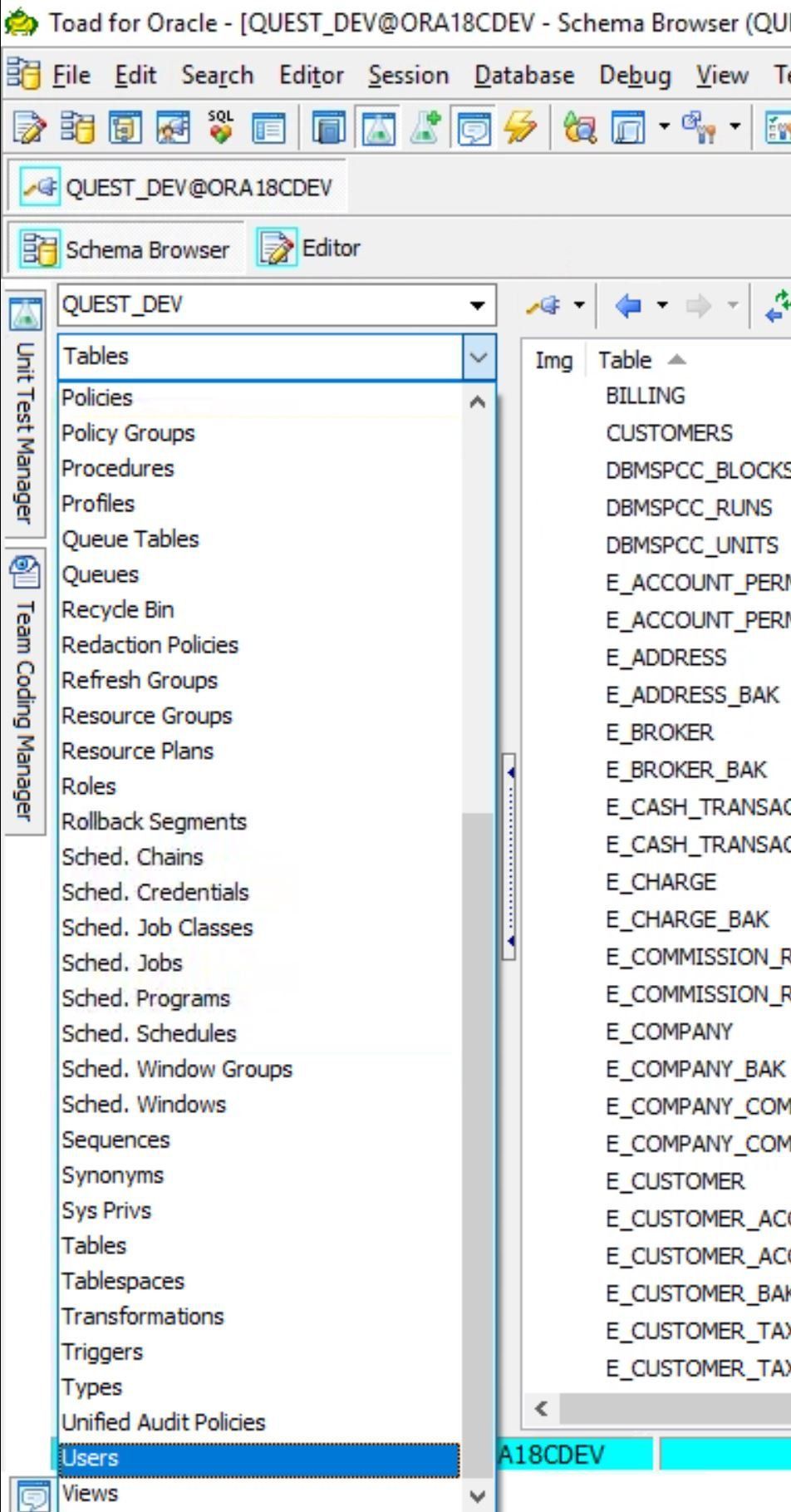Click the flask with plus icon
791x1512 pixels.
(x=426, y=128)
